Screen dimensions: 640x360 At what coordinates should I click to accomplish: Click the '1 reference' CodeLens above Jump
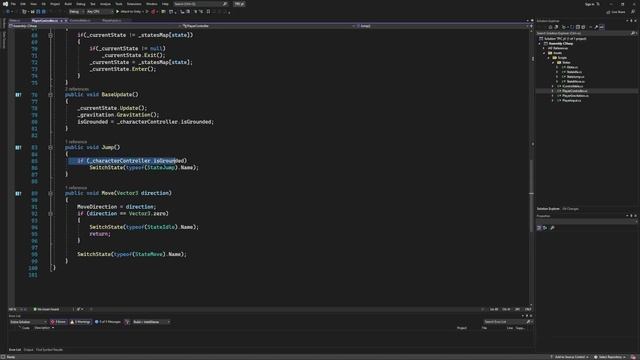coord(76,142)
